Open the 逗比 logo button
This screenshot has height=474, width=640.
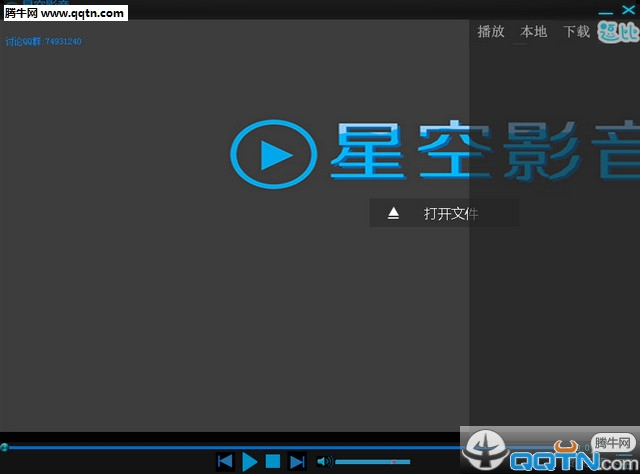coord(618,31)
